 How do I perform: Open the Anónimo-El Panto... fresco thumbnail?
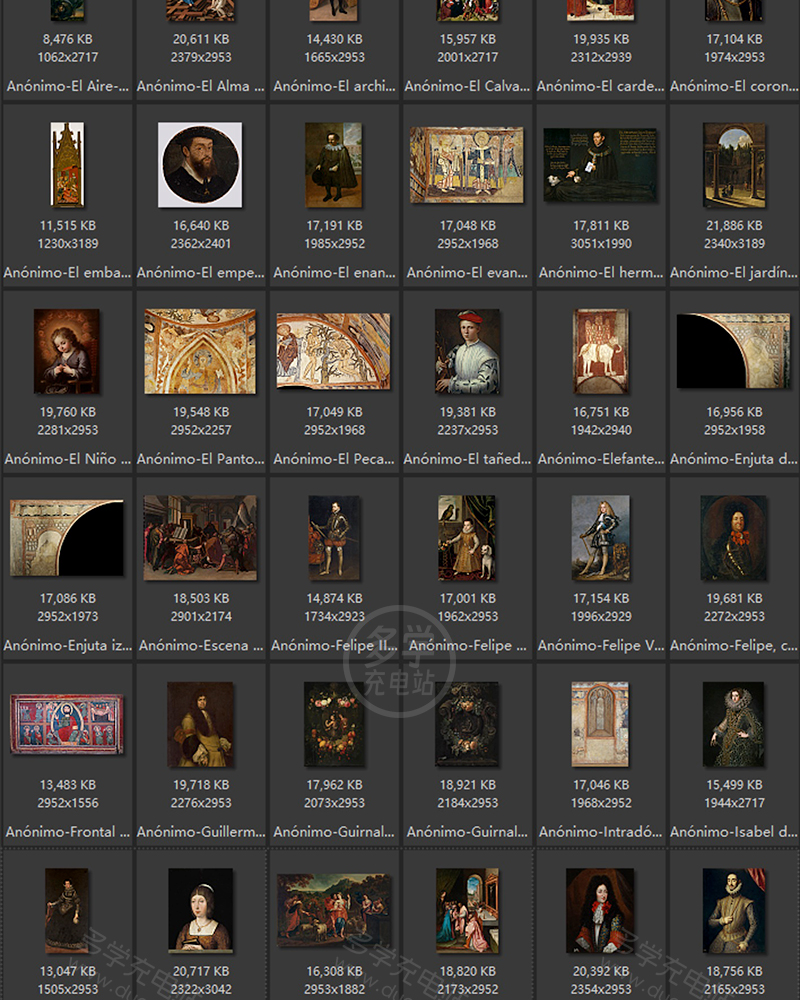click(x=200, y=351)
